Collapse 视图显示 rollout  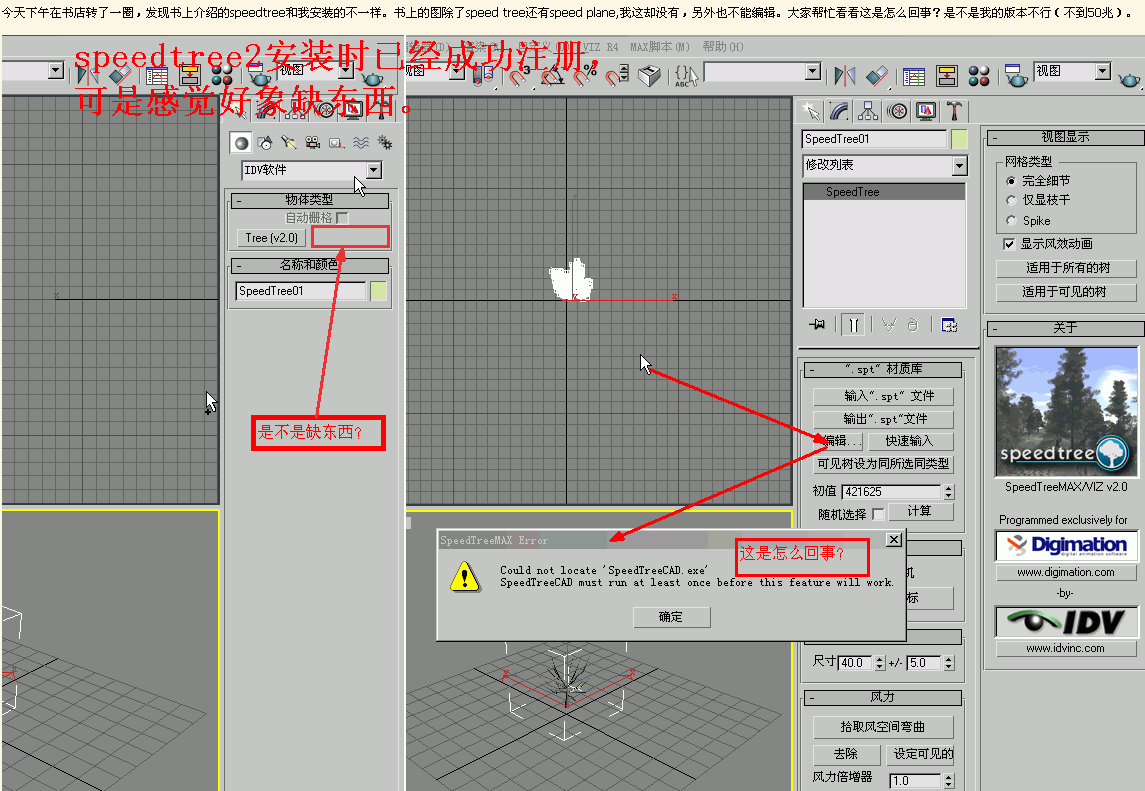[x=1065, y=137]
